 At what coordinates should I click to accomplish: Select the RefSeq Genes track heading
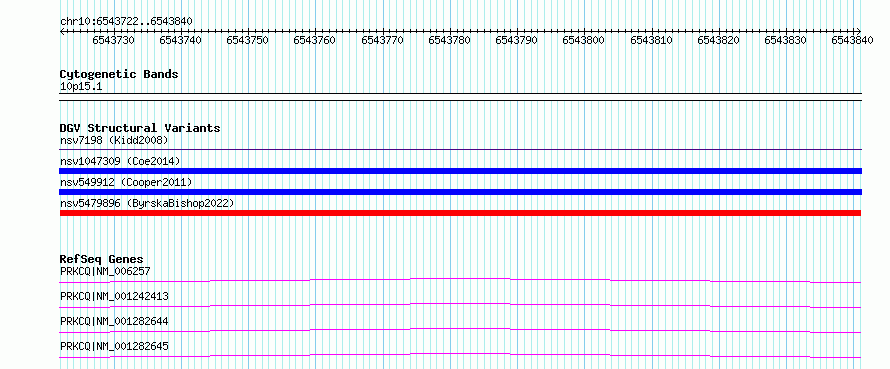pos(101,259)
